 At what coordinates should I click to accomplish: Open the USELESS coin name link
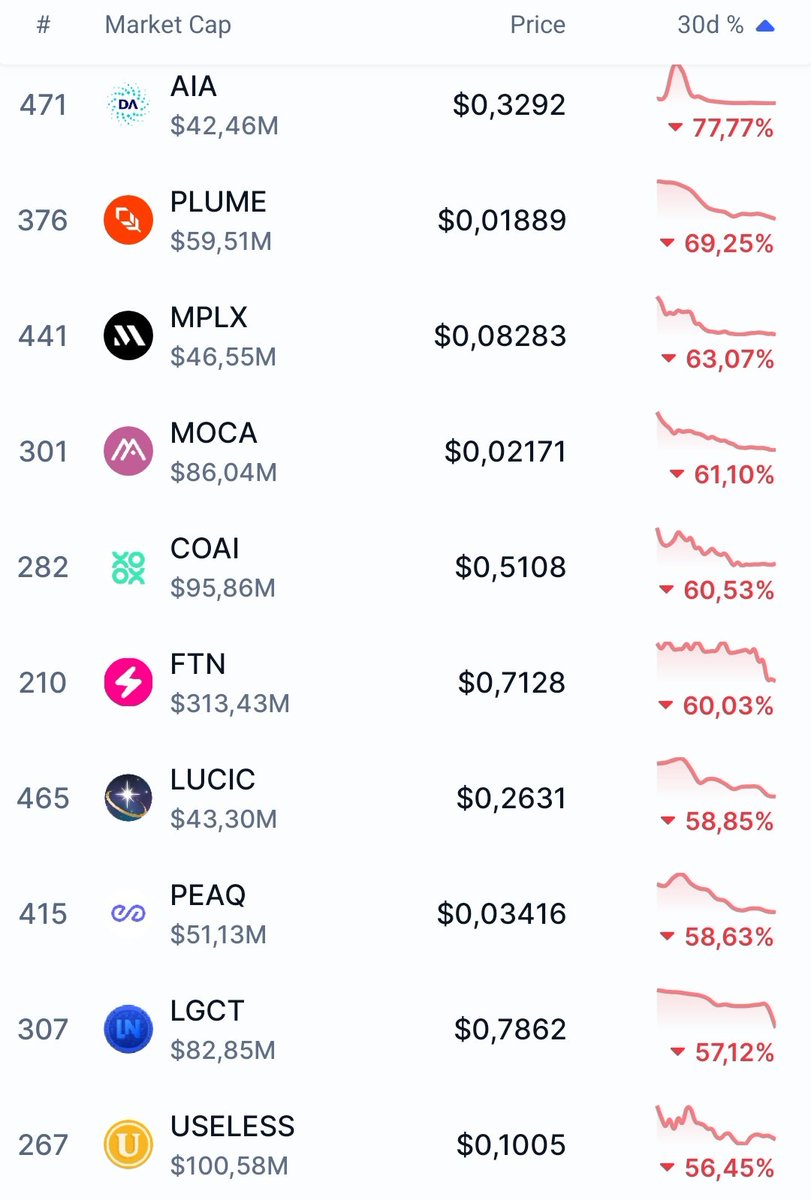[232, 1126]
